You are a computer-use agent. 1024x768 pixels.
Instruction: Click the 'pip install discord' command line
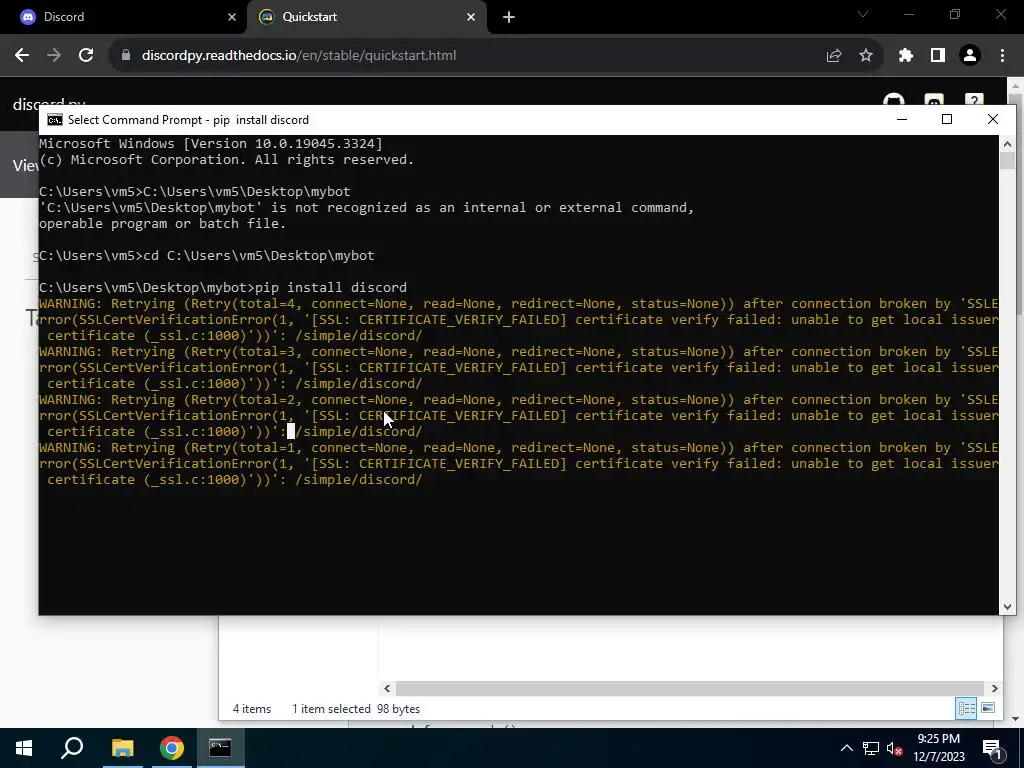(x=223, y=287)
